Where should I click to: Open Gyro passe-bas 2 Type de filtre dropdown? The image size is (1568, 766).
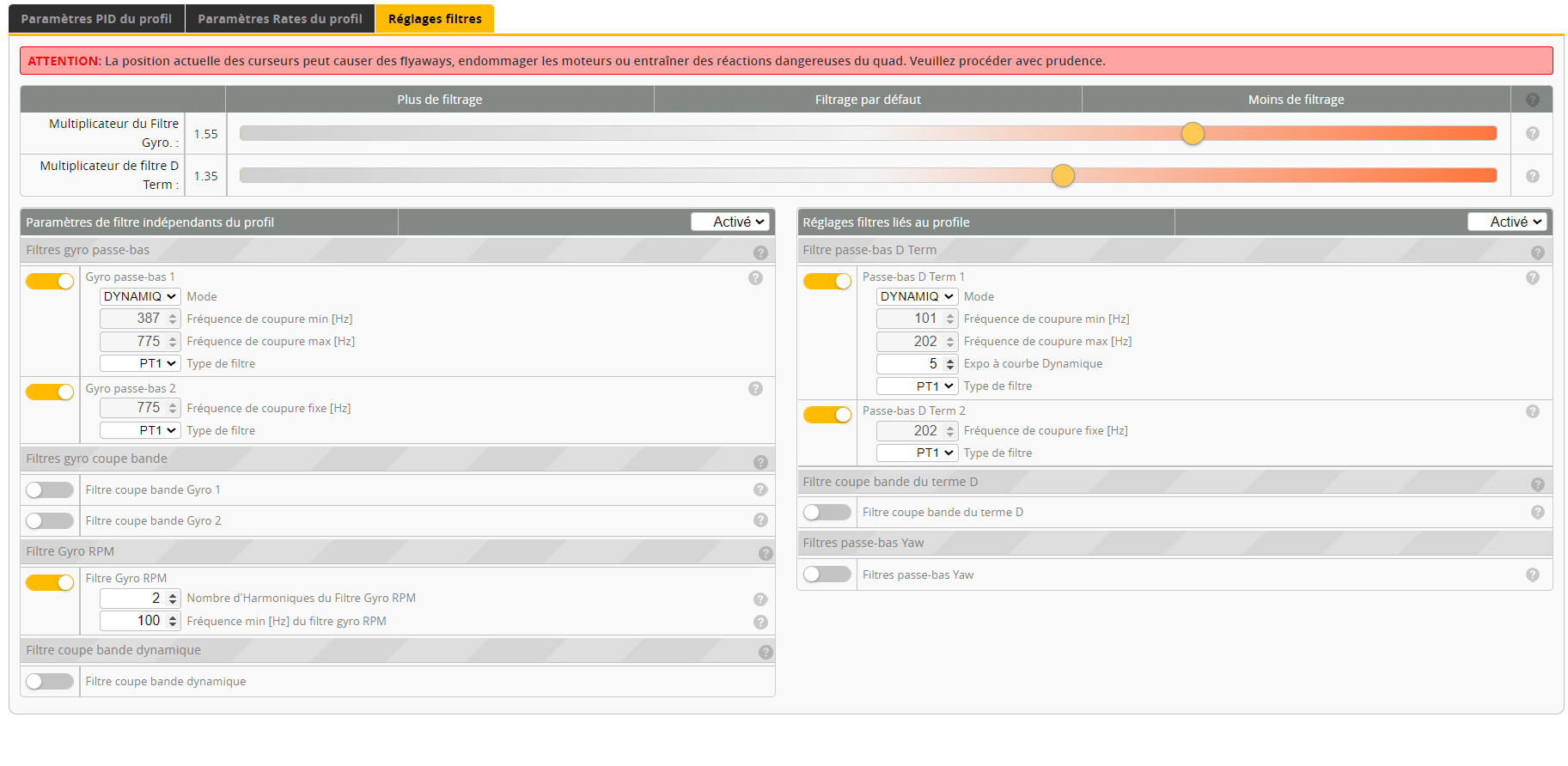[140, 430]
